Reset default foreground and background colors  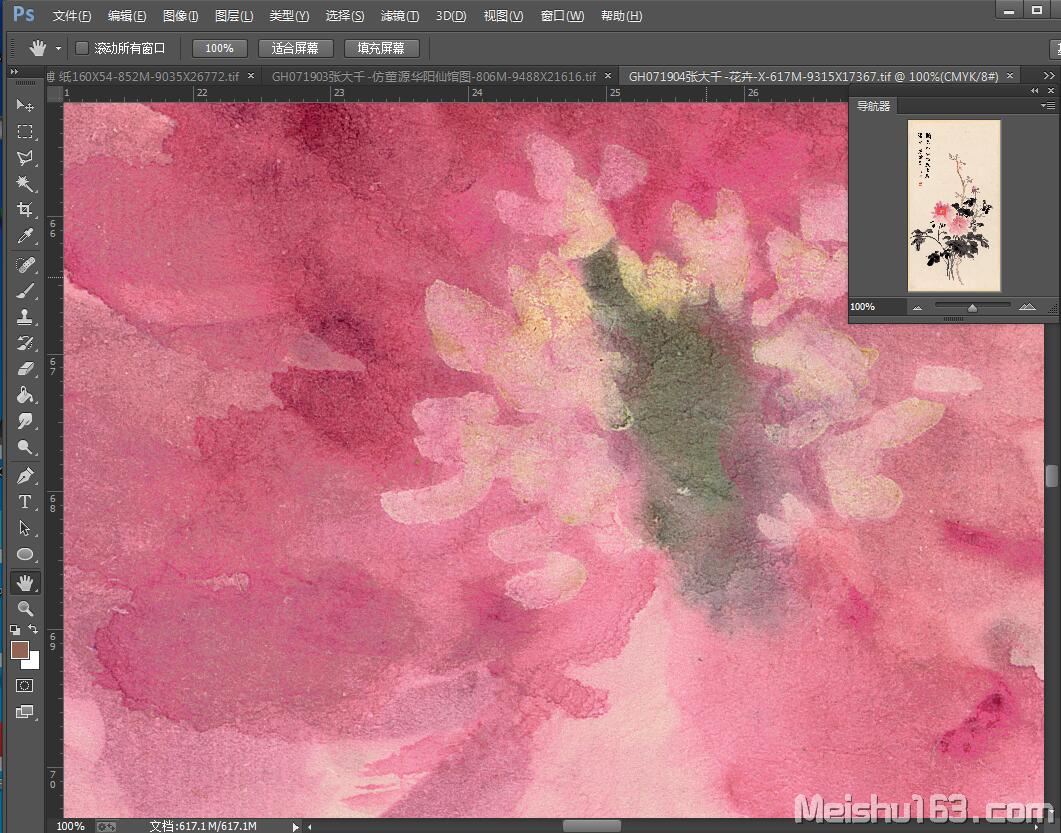click(15, 629)
